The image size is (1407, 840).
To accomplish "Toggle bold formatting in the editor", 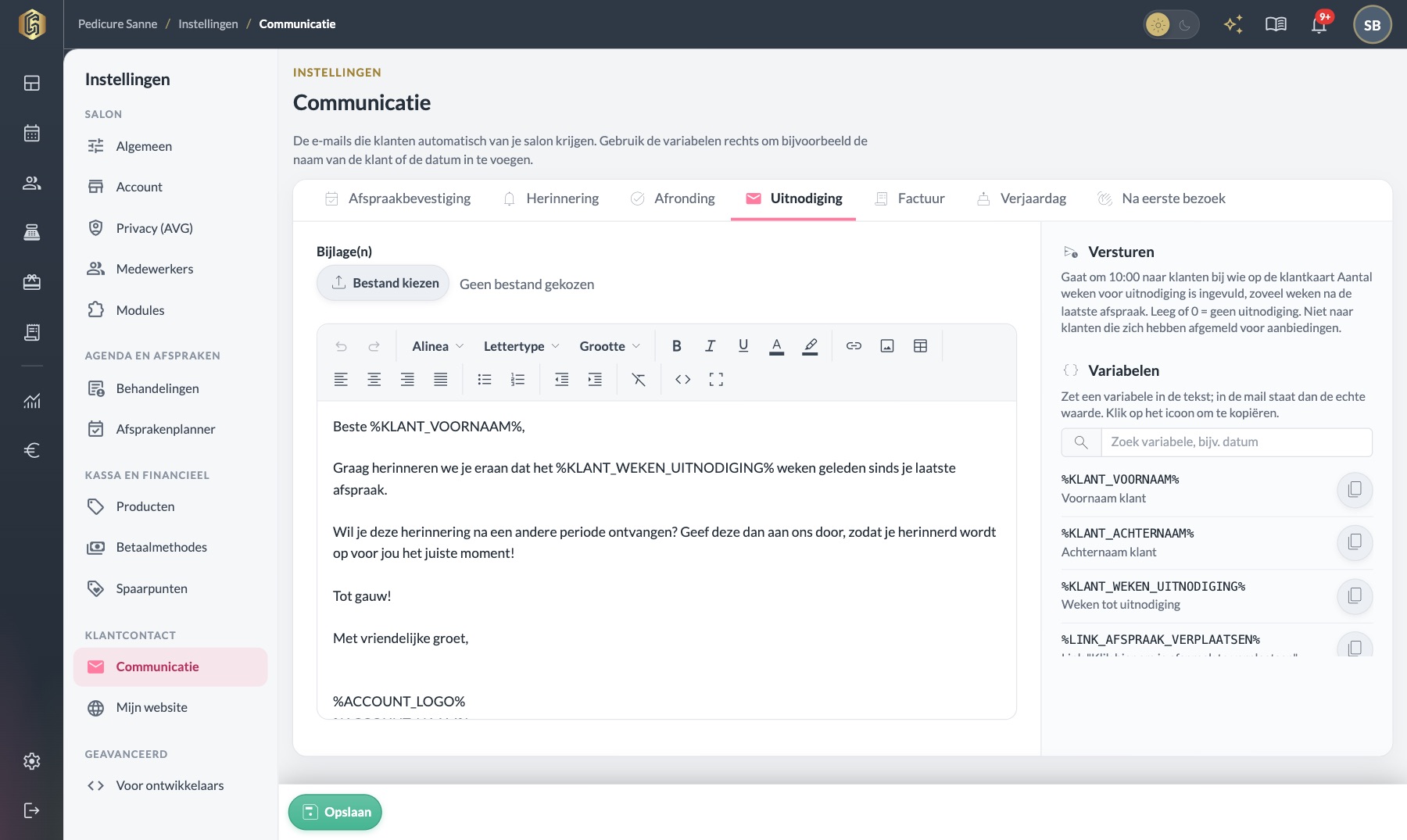I will [x=677, y=346].
